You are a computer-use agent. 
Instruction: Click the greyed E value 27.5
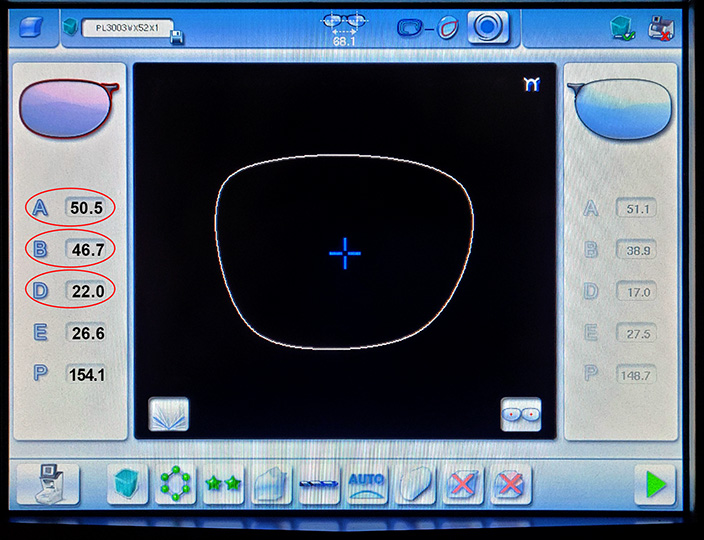636,334
